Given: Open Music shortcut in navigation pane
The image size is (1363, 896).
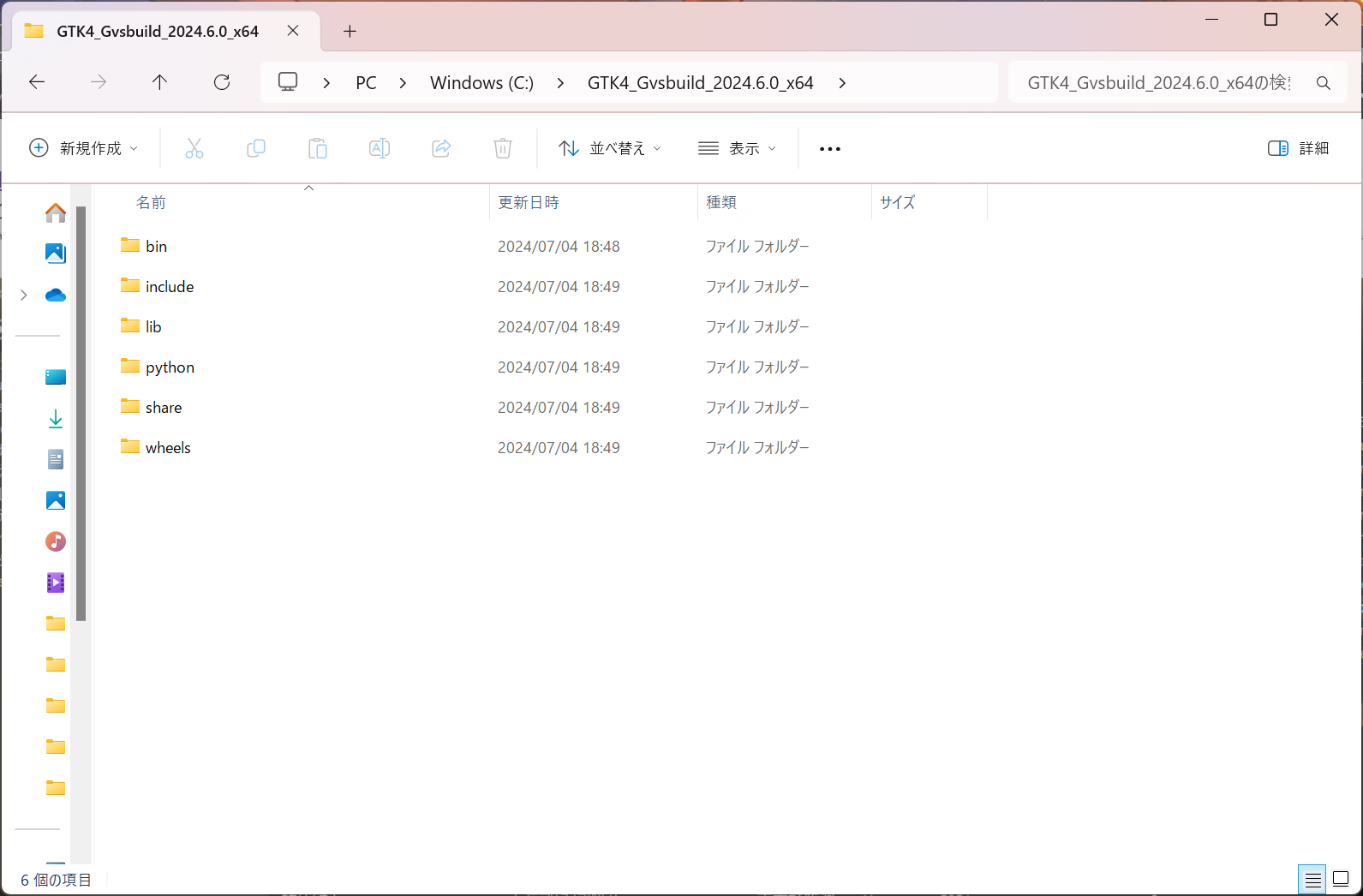Looking at the screenshot, I should click(x=56, y=541).
